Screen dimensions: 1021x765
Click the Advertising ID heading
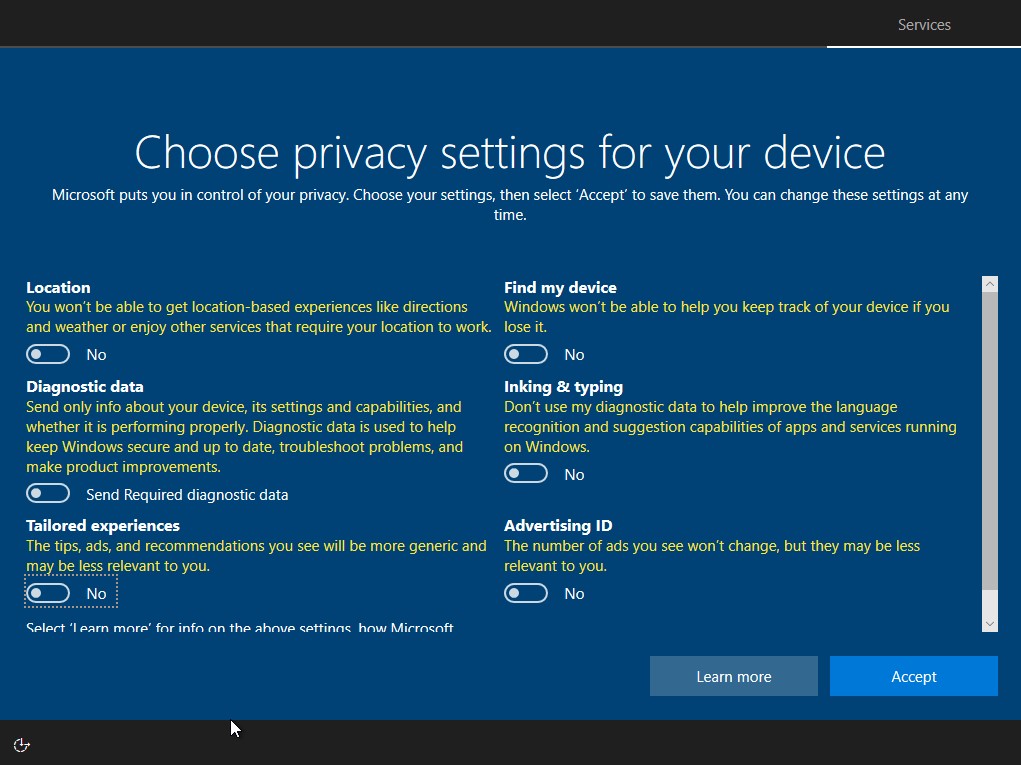(x=557, y=525)
